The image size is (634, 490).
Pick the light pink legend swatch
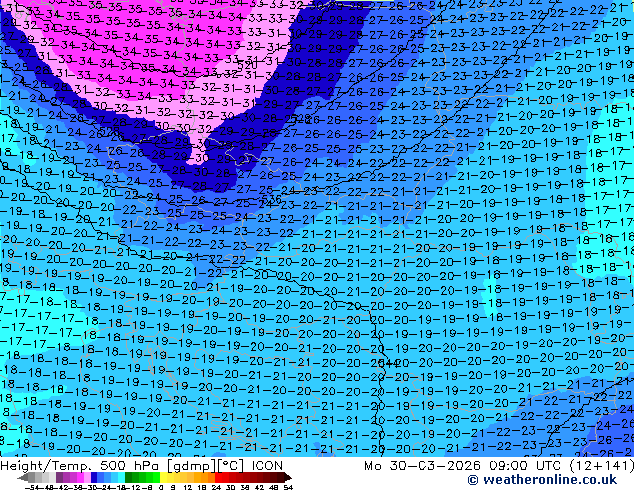87,477
